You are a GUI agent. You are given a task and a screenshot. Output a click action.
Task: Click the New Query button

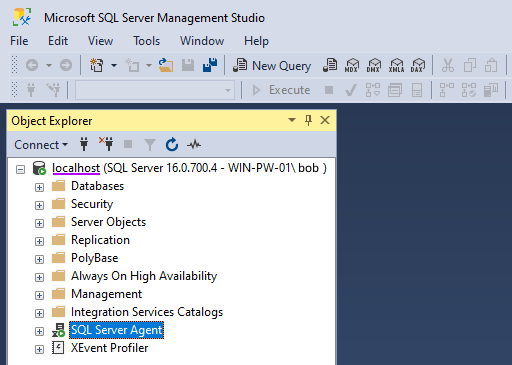click(x=272, y=65)
